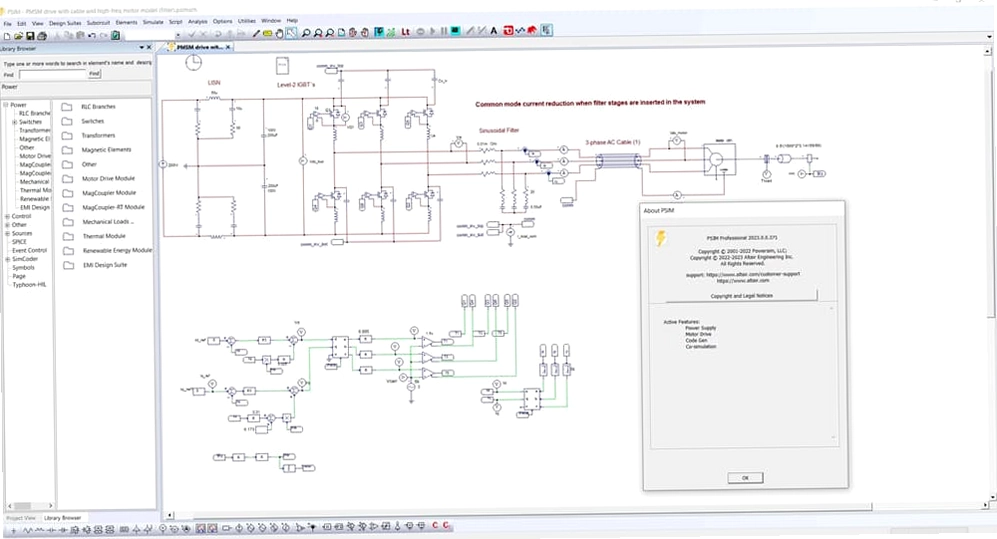The width and height of the screenshot is (997, 539).
Task: Close the Library Browser panel
Action: coord(149,48)
